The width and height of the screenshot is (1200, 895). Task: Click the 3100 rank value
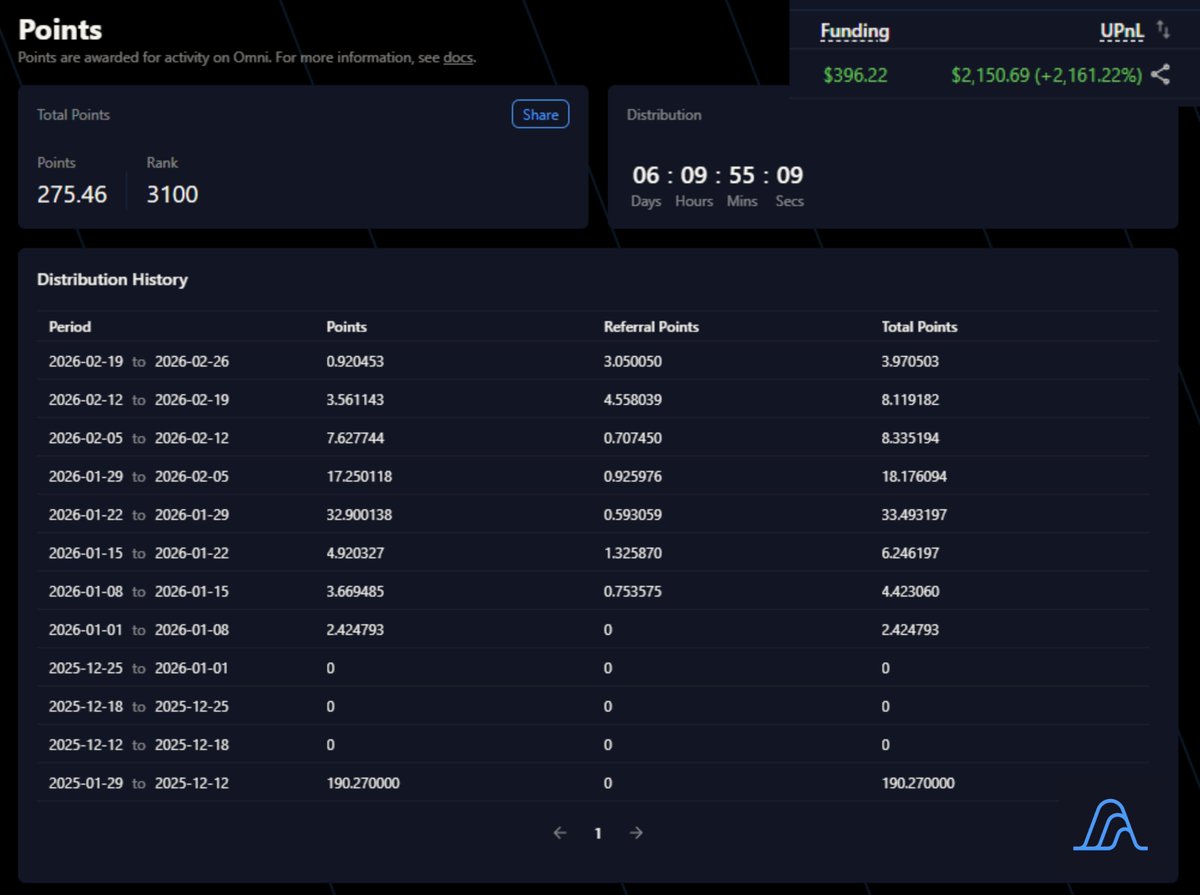(x=173, y=194)
